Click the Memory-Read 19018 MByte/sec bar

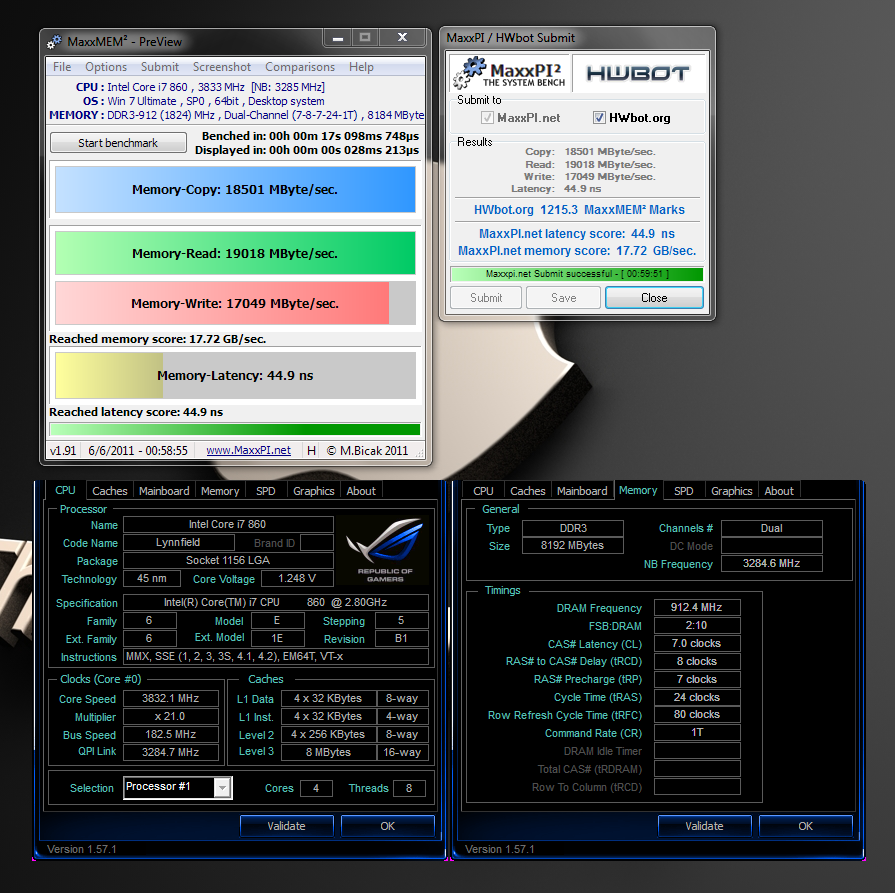tap(235, 253)
